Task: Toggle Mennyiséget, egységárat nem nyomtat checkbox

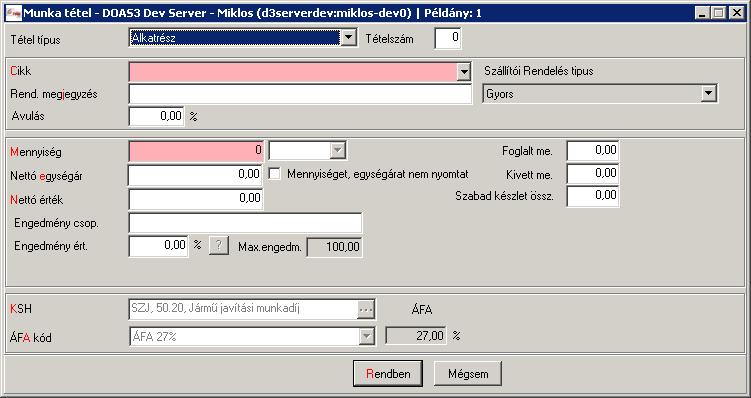Action: [x=274, y=174]
